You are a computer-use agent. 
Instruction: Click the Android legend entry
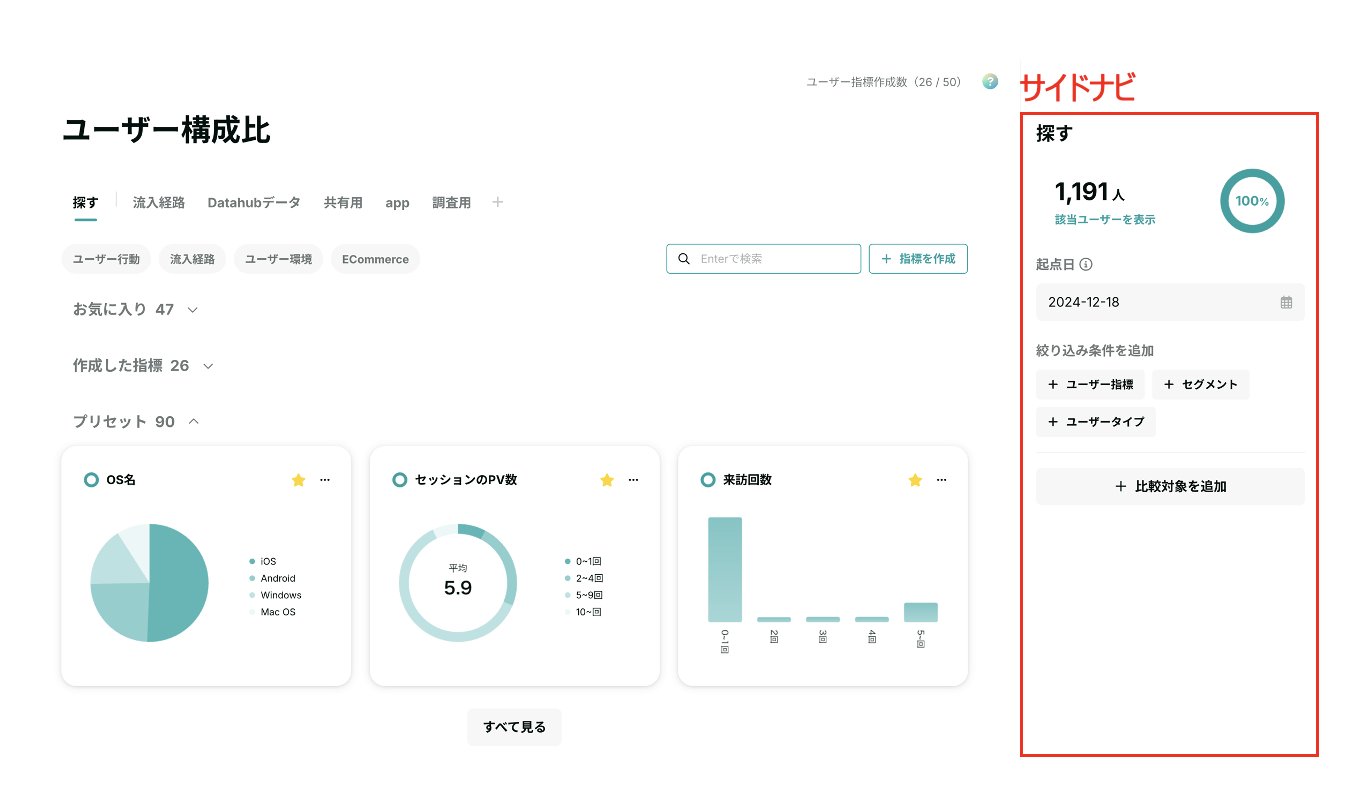click(x=272, y=578)
